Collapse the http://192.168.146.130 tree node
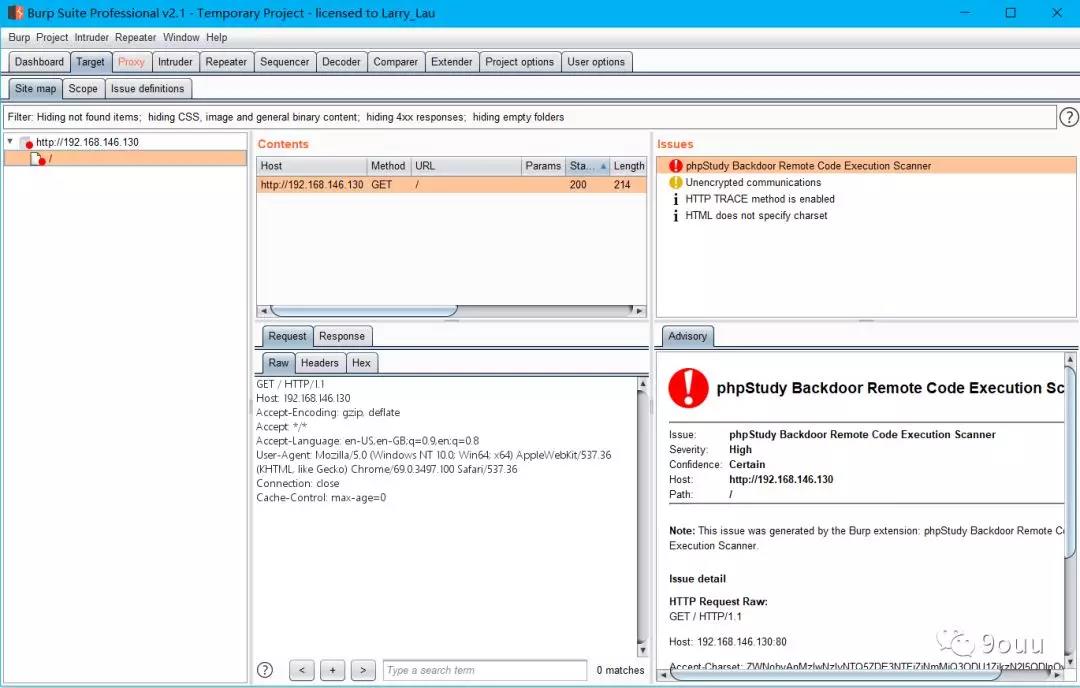The image size is (1080, 688). (10, 141)
